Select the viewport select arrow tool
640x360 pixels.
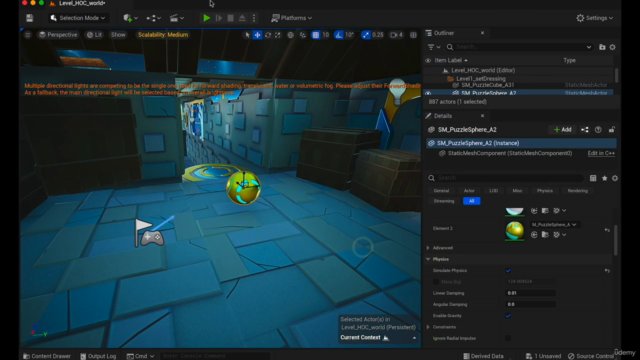(247, 35)
